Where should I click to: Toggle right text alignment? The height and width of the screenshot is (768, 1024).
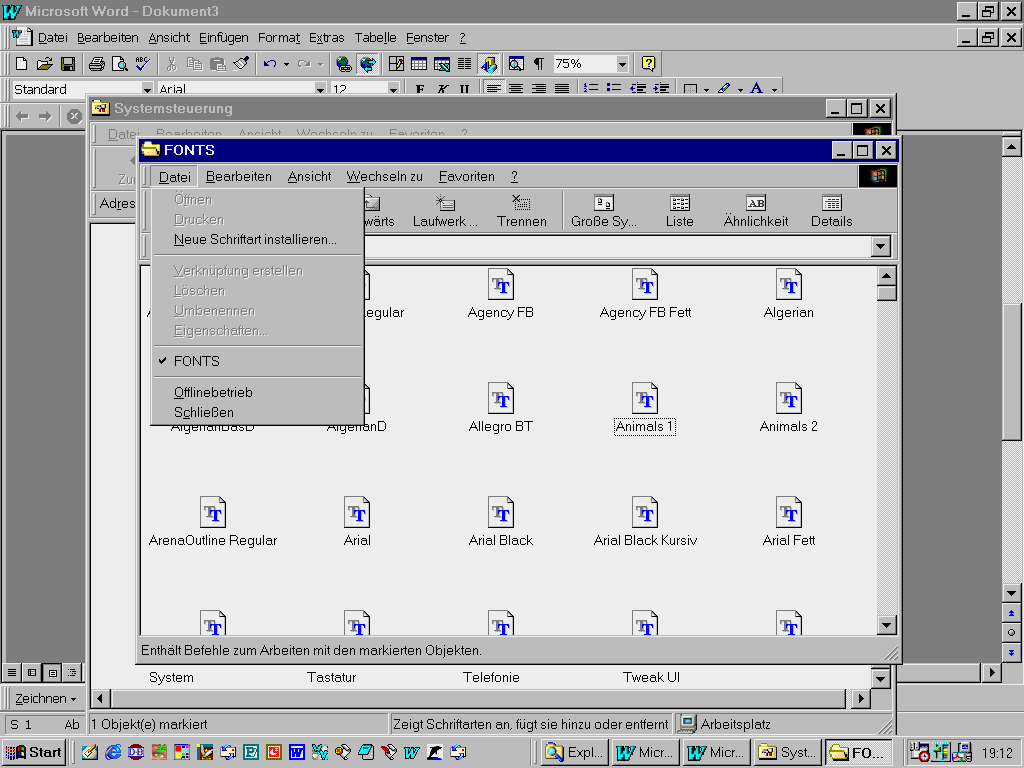pos(539,88)
